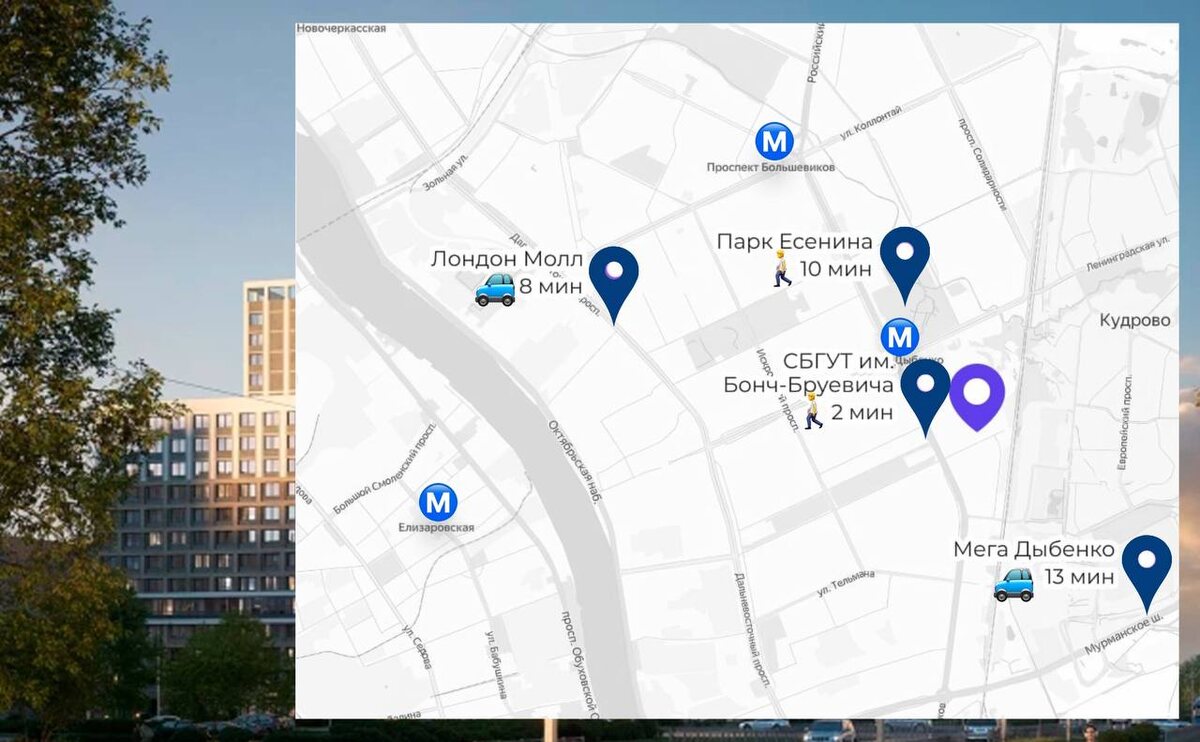Click the 10 мин walking time text
Viewport: 1200px width, 742px height.
point(836,269)
